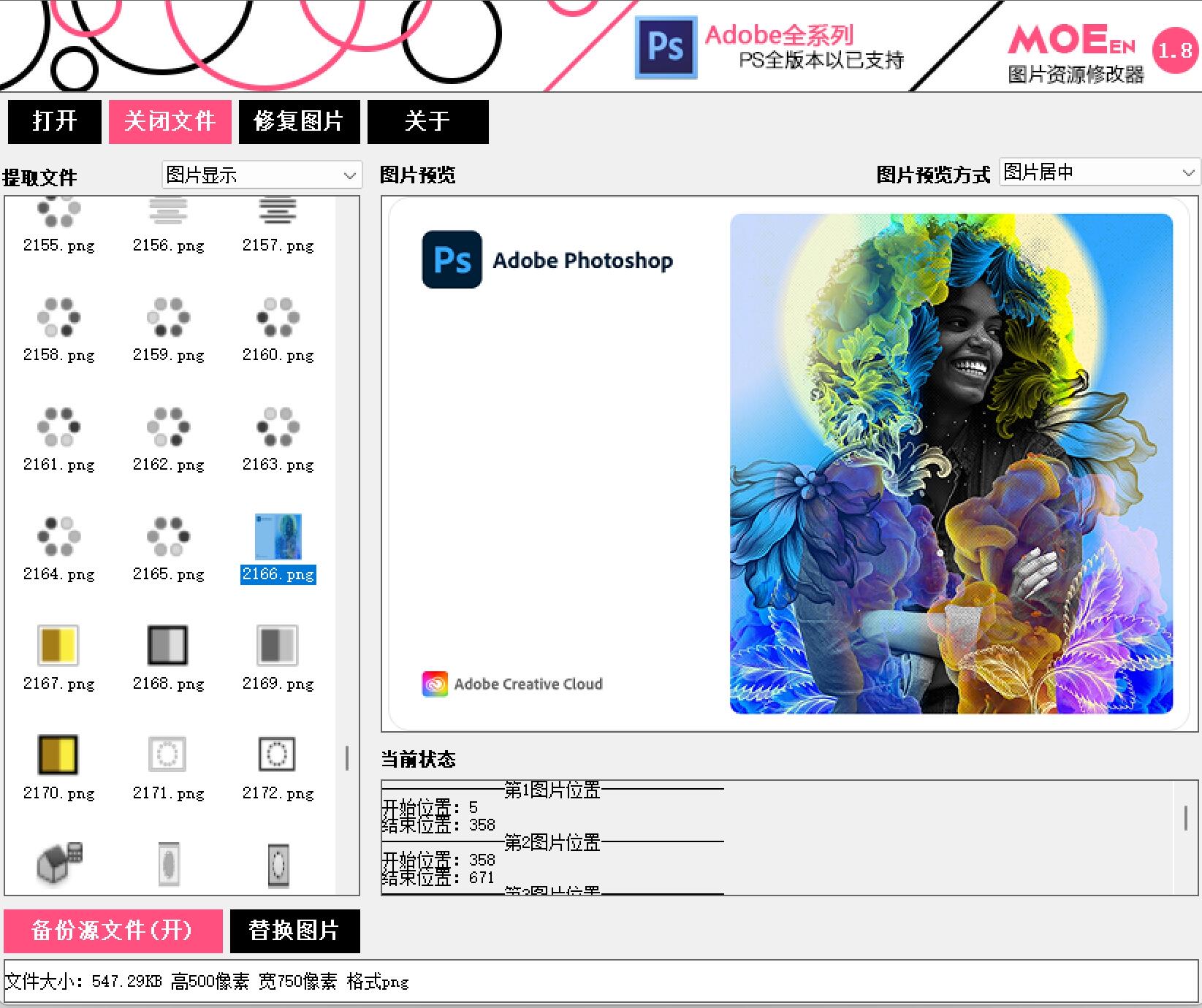Select yellow gradient icon 2167.png
1202x1008 pixels.
(59, 659)
